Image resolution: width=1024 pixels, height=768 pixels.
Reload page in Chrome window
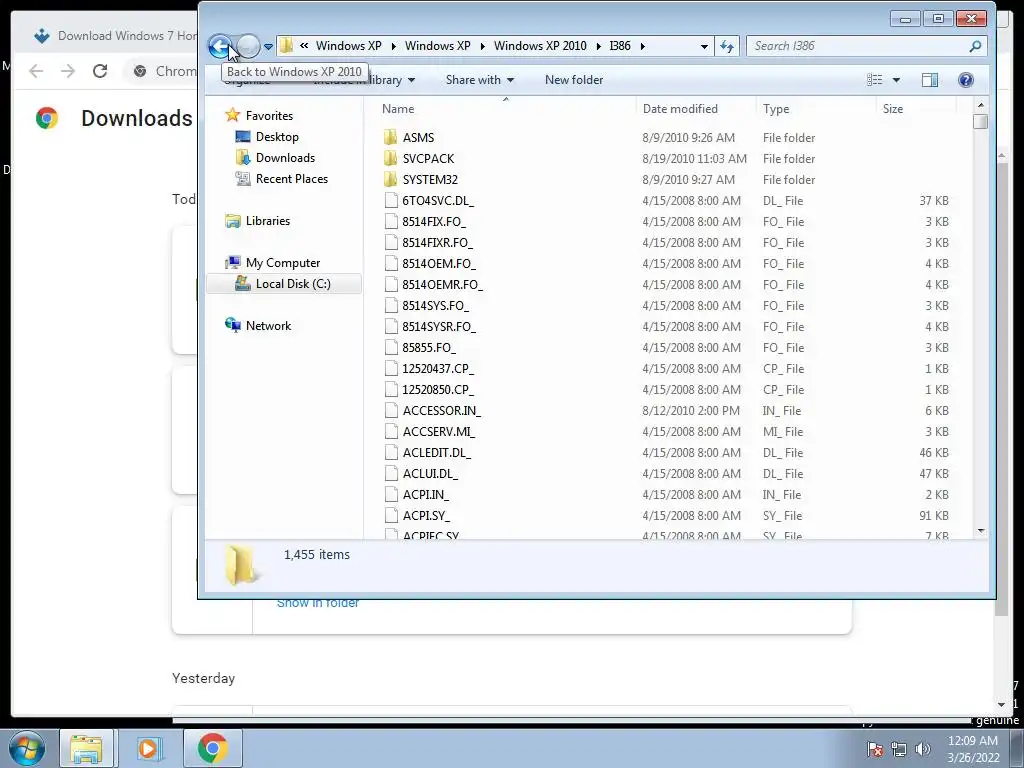pos(100,71)
